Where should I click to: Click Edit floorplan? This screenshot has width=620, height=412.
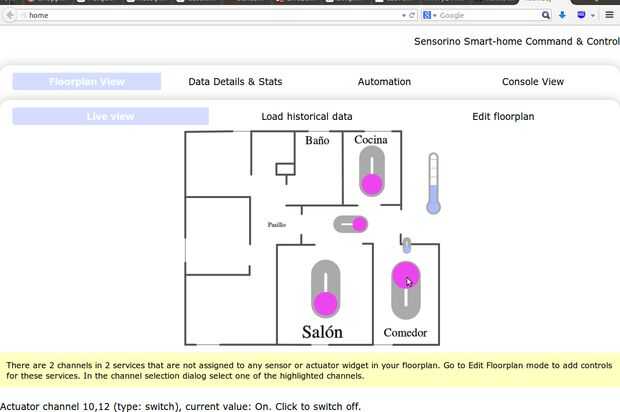(503, 116)
